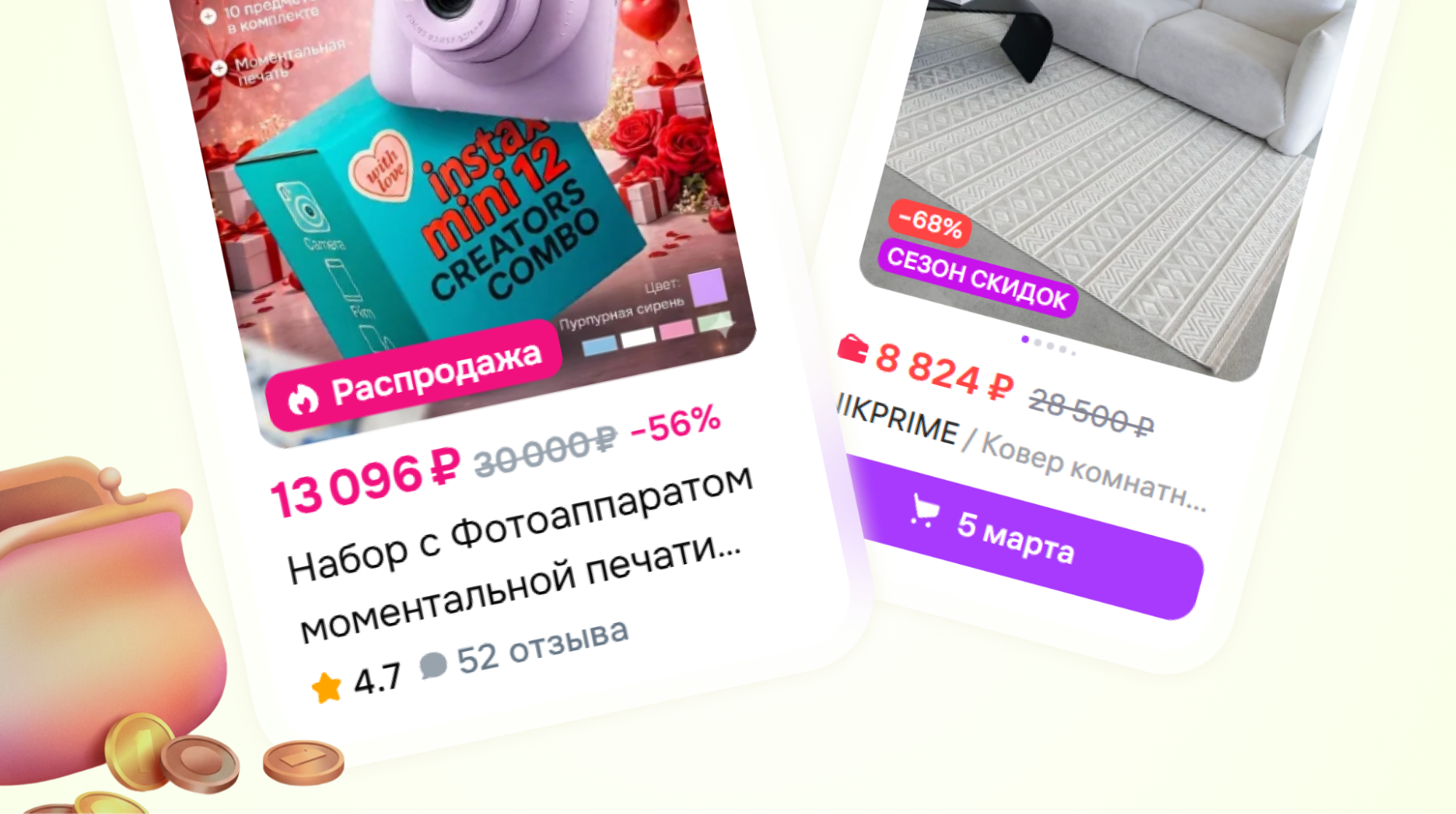Click the flame icon on the Распродажа badge
Viewport: 1456px width, 814px height.
pos(302,399)
